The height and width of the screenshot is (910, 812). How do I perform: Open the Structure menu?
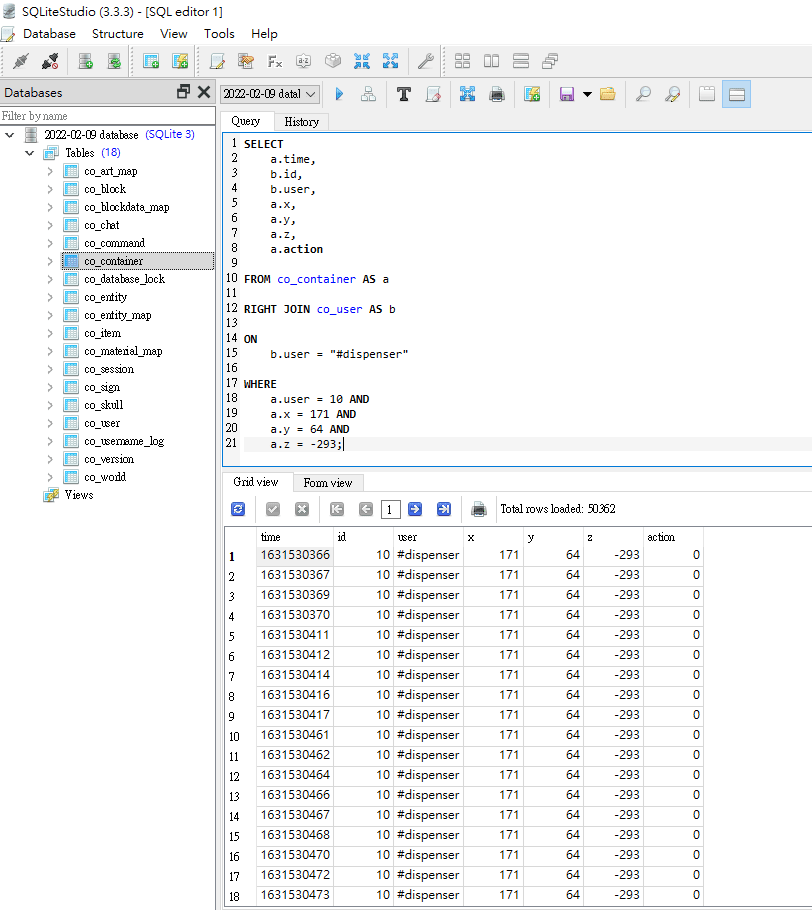(x=117, y=34)
